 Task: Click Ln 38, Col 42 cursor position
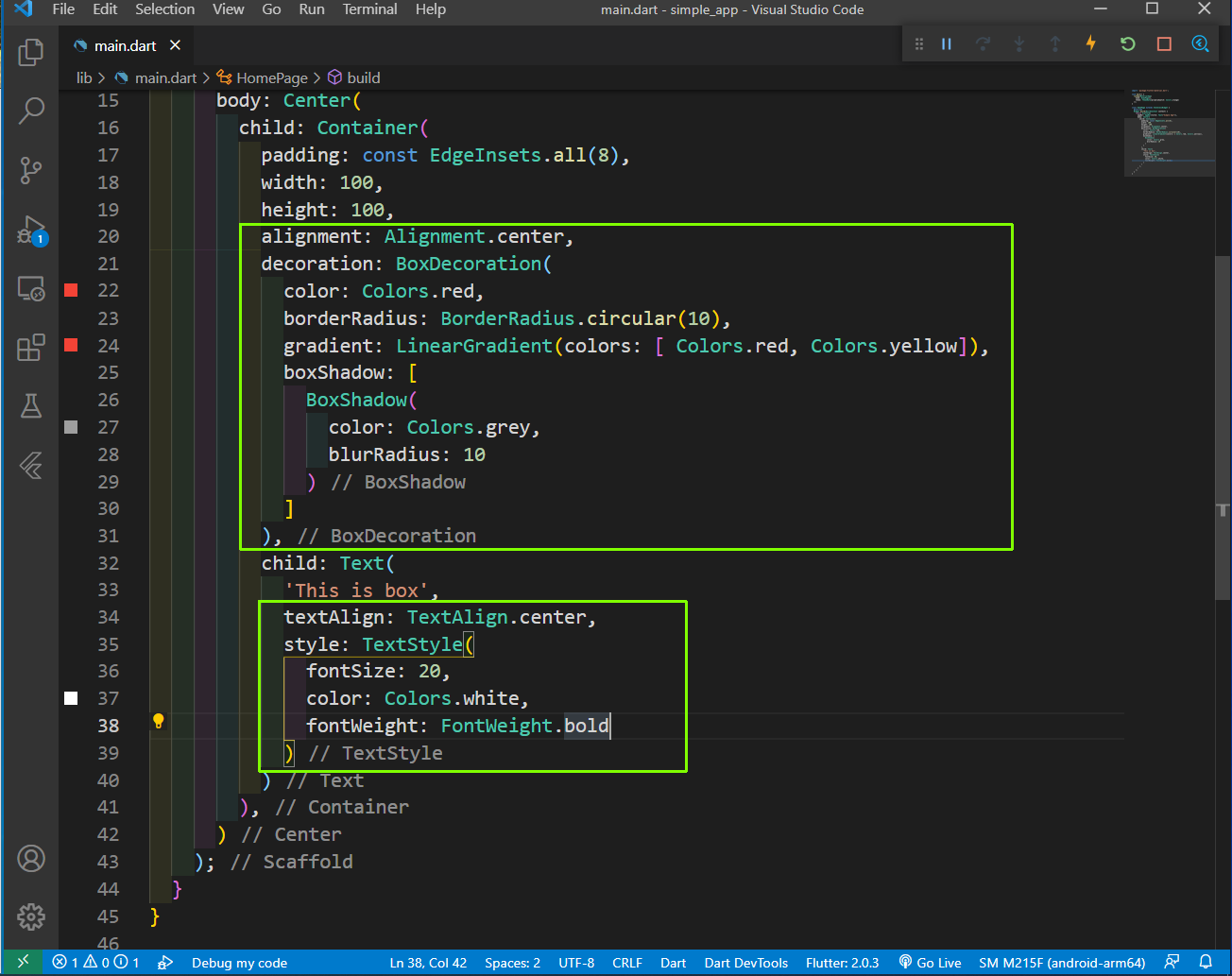click(x=428, y=962)
